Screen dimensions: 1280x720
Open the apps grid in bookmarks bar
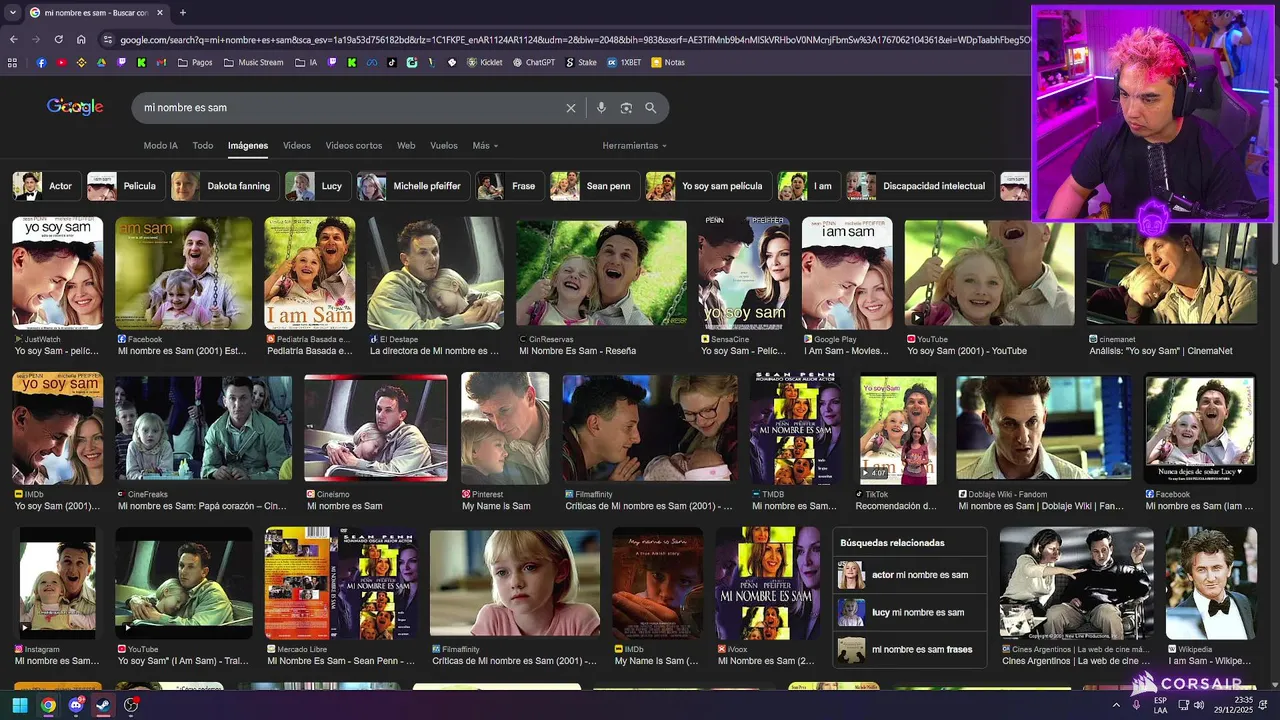coord(12,62)
